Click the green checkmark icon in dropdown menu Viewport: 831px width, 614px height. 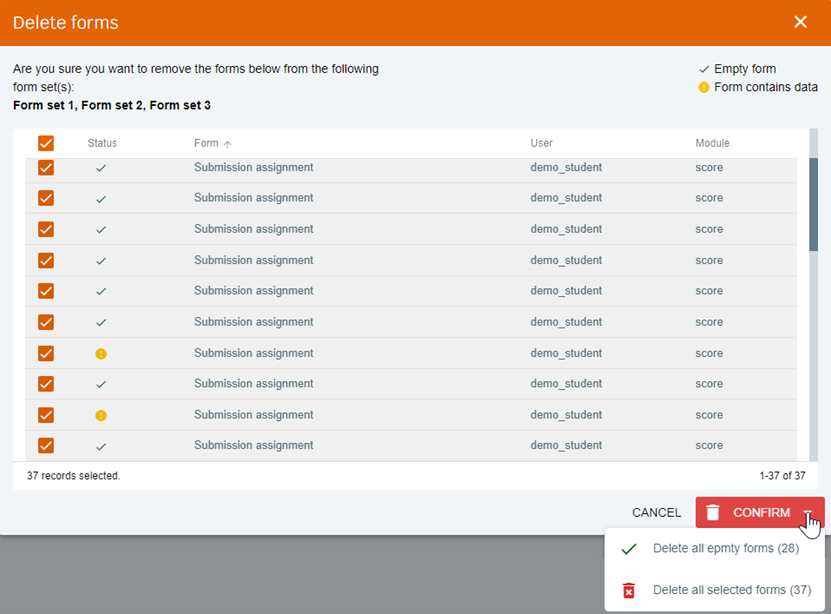[629, 549]
